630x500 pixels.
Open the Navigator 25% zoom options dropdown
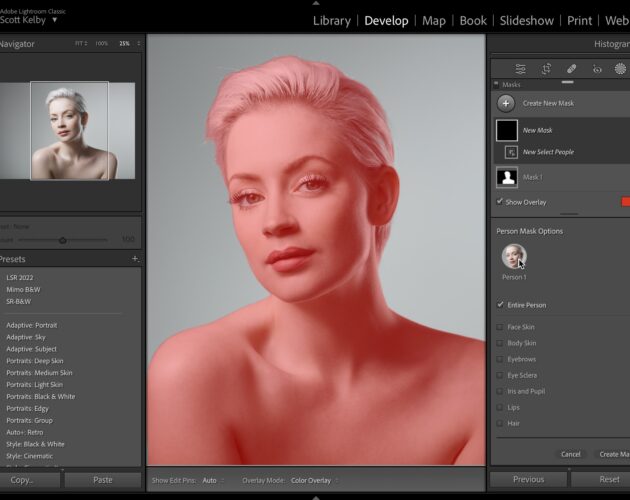[139, 43]
